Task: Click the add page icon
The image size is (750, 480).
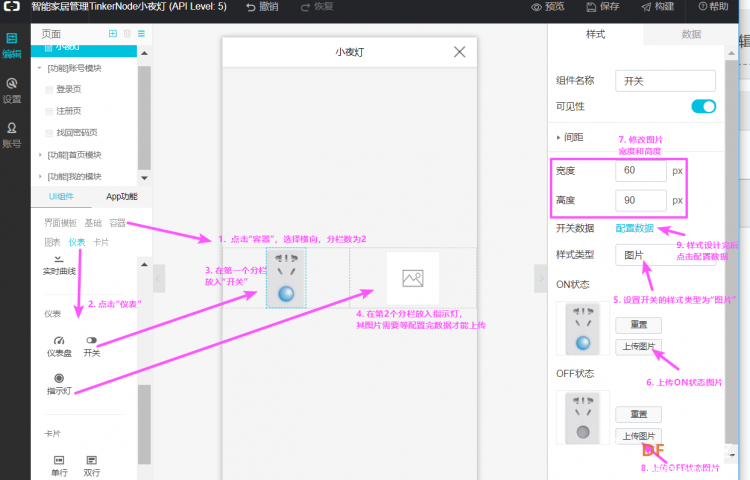Action: click(x=113, y=33)
